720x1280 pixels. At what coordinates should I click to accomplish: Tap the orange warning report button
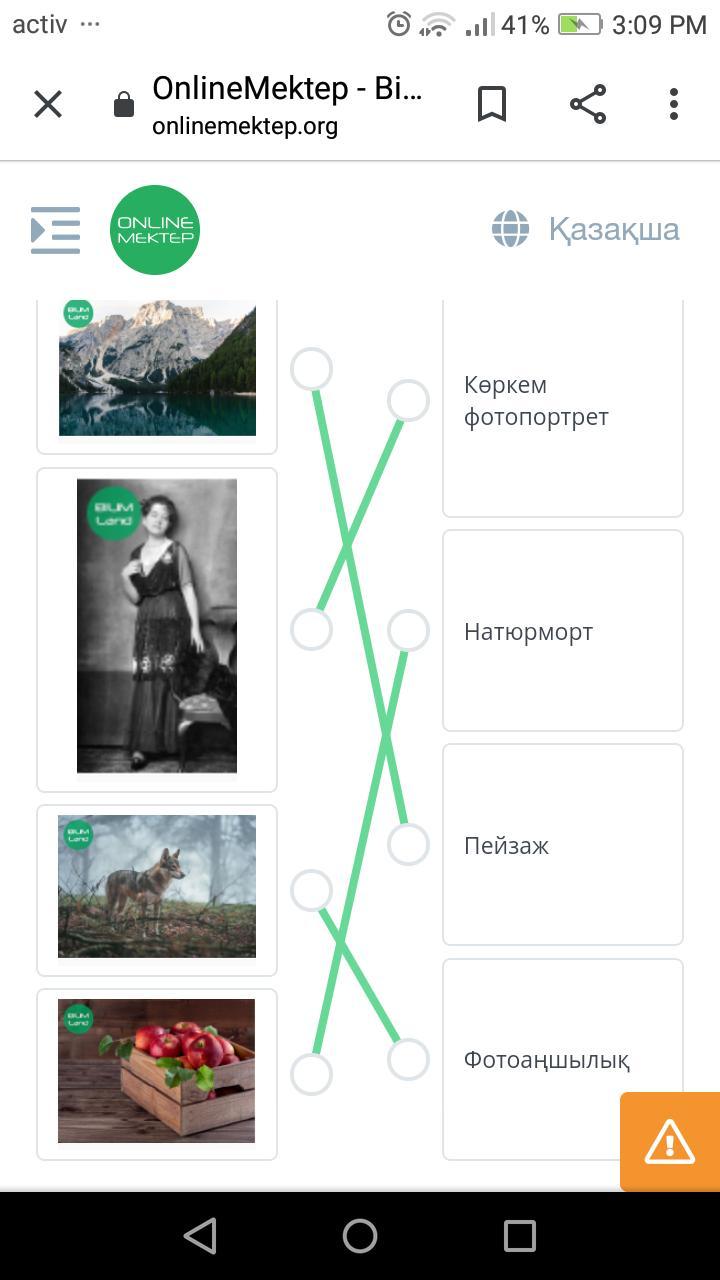(670, 1142)
